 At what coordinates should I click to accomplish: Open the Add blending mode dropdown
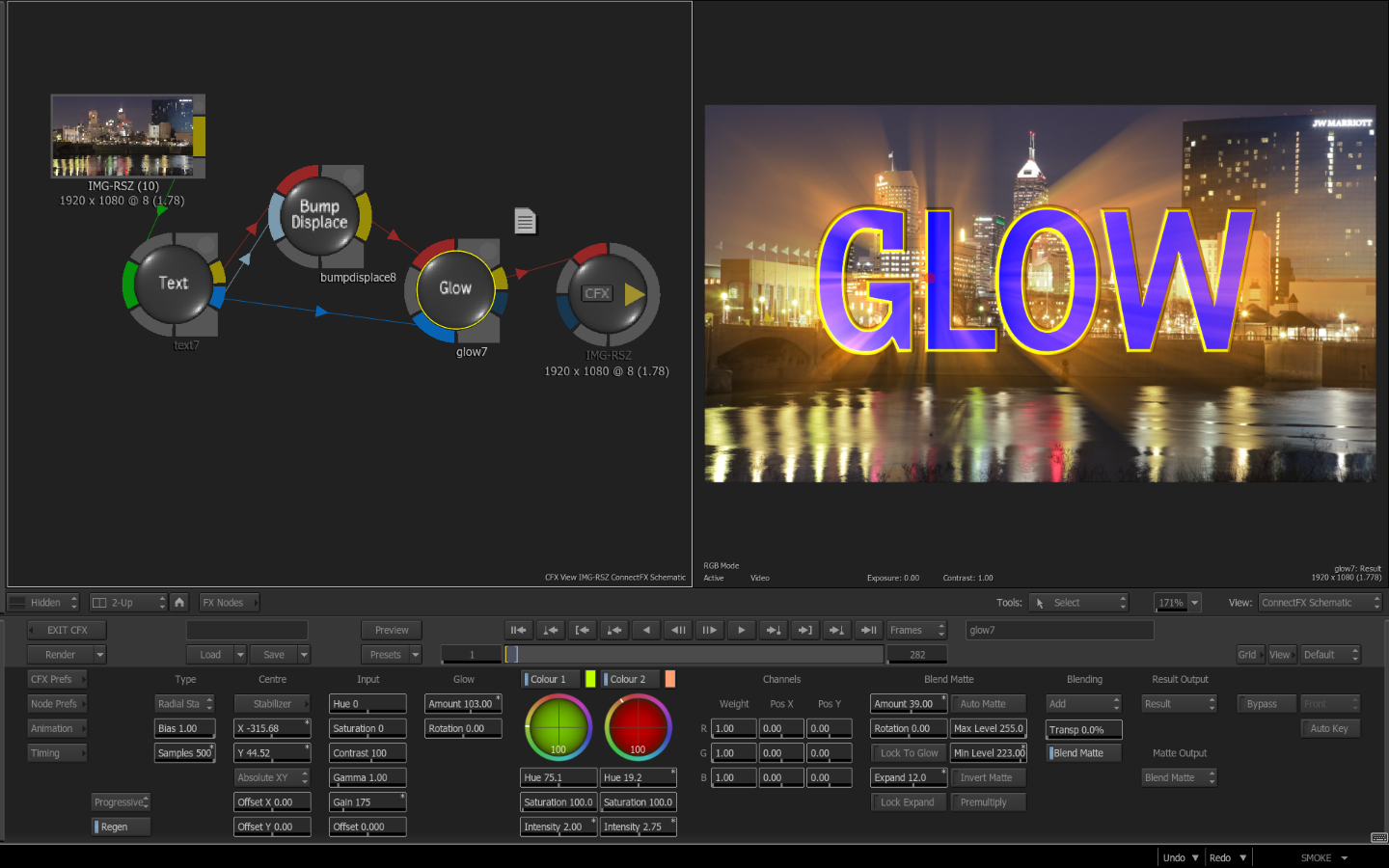pos(1083,704)
